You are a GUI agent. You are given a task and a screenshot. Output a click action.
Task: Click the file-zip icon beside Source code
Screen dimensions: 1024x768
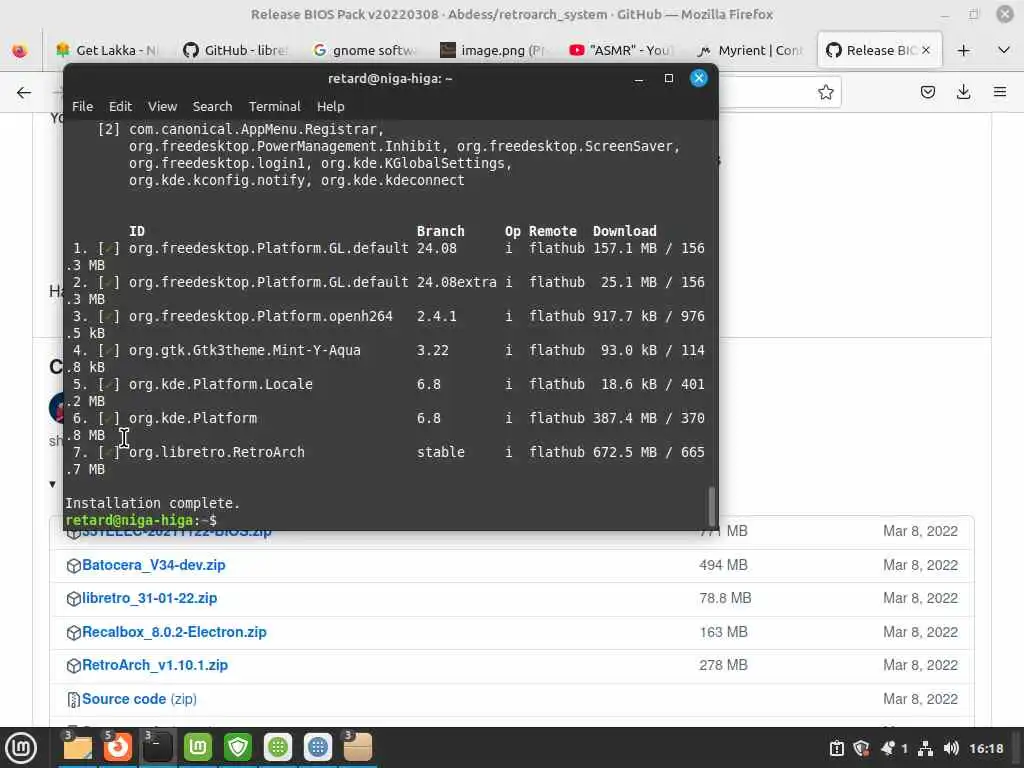[x=73, y=700]
